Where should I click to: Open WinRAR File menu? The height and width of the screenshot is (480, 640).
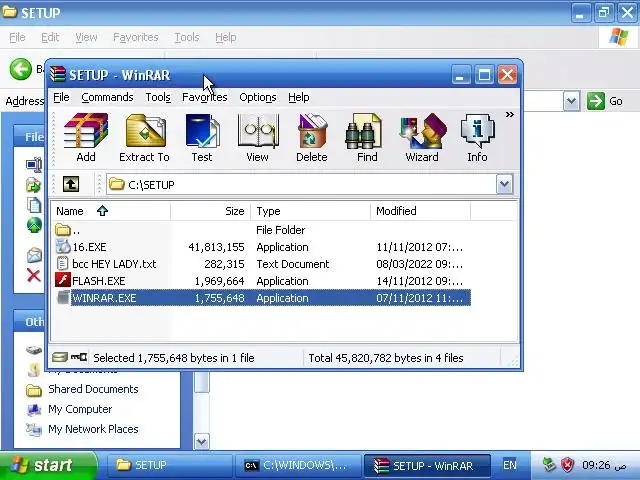click(61, 97)
